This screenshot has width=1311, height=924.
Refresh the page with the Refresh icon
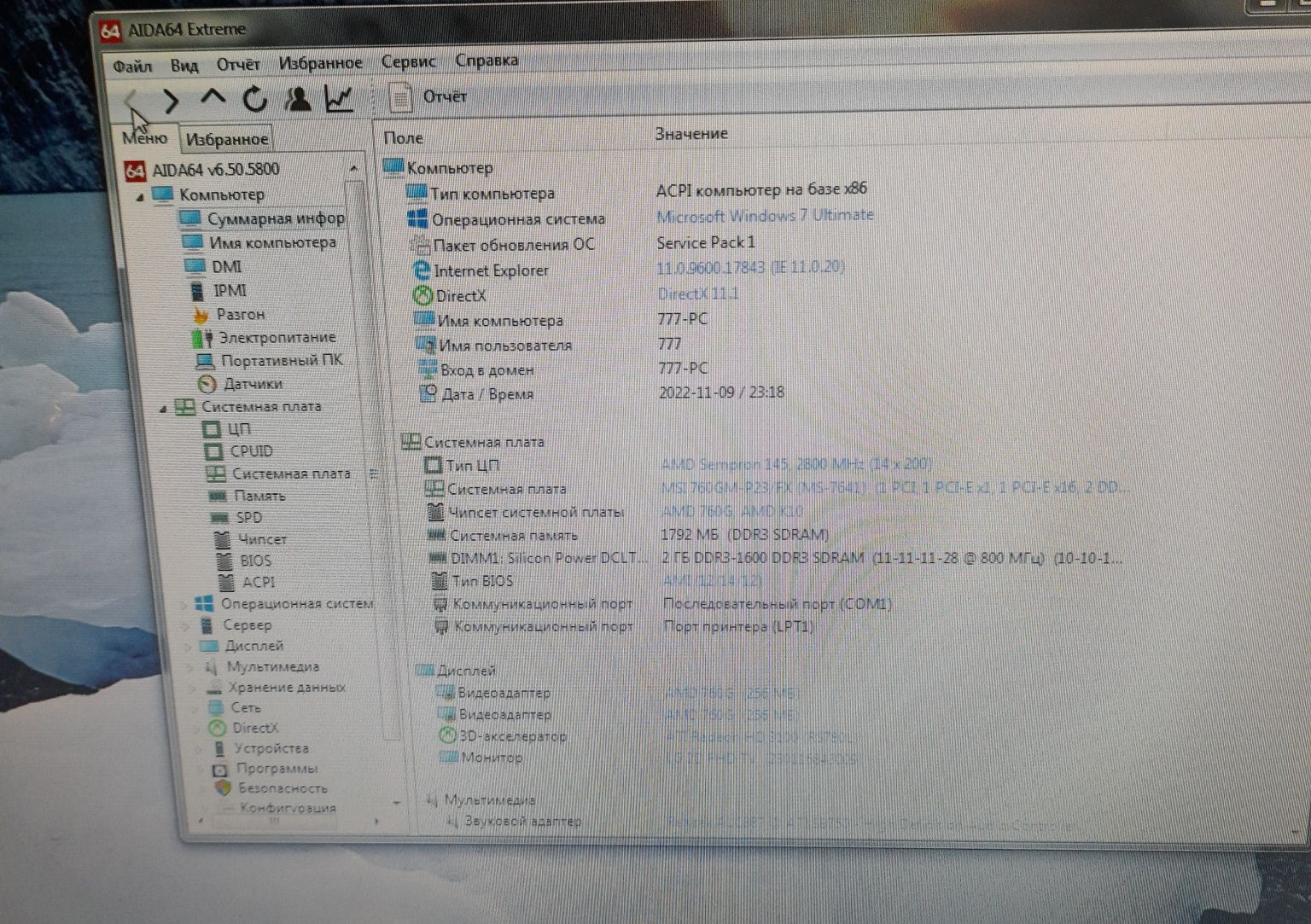click(254, 99)
